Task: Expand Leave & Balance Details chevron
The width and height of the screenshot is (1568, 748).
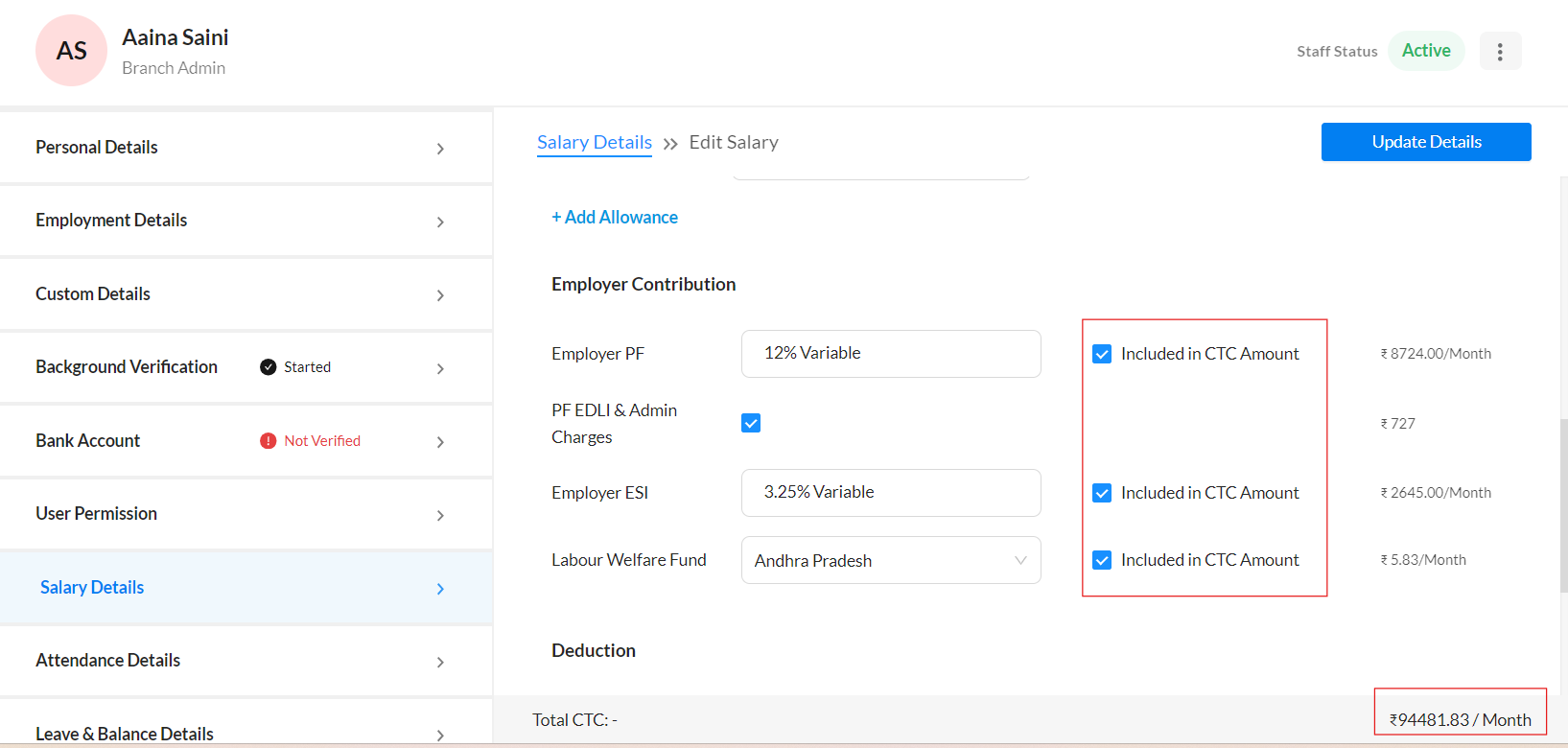Action: click(x=440, y=736)
